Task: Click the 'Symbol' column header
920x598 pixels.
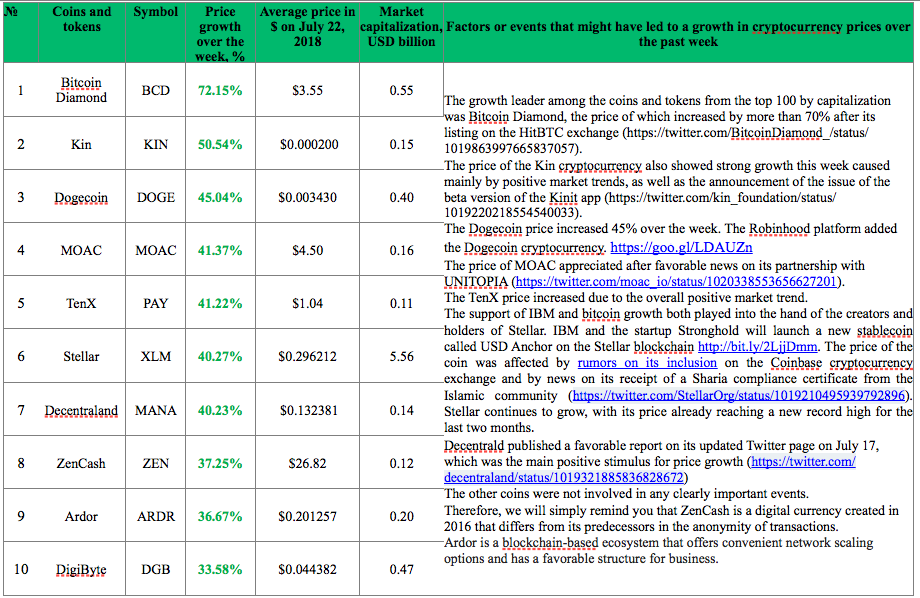Action: [x=155, y=32]
